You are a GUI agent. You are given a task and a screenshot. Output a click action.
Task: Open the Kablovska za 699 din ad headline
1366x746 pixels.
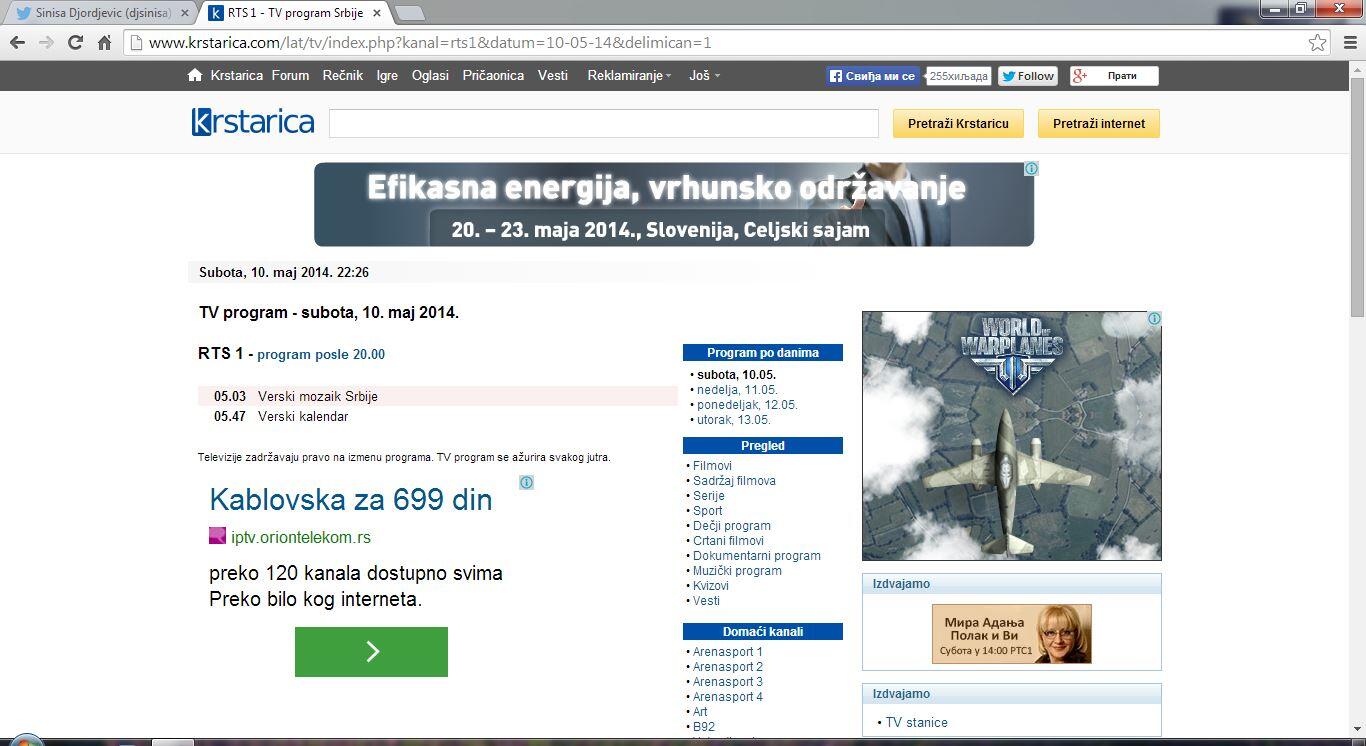pos(350,499)
